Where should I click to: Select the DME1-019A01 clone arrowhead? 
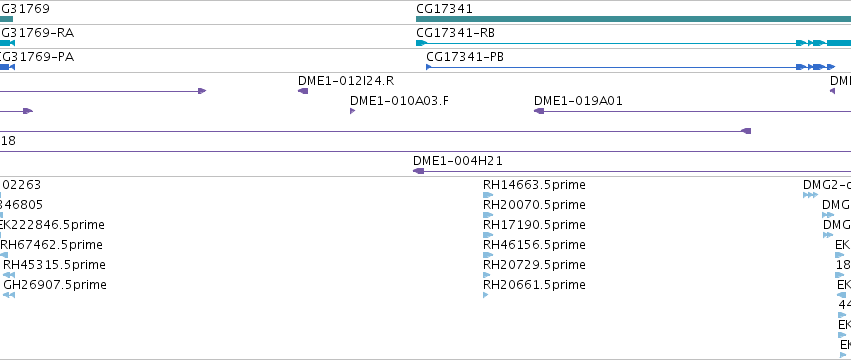point(539,111)
